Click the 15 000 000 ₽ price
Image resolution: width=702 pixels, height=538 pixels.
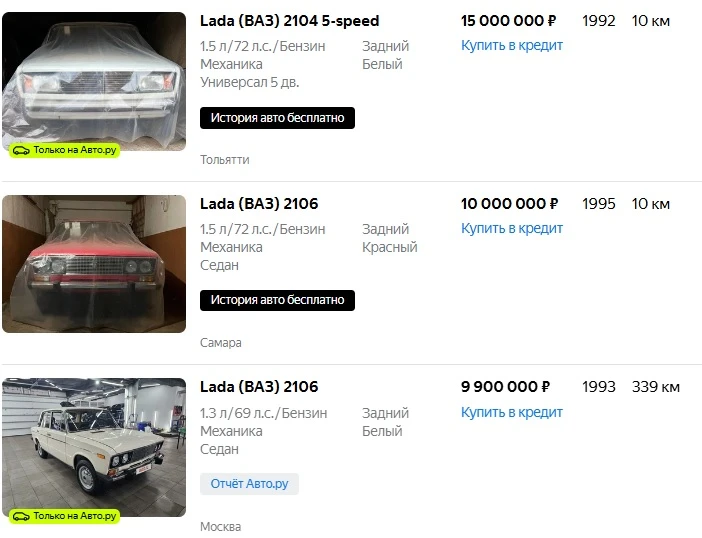tap(509, 21)
